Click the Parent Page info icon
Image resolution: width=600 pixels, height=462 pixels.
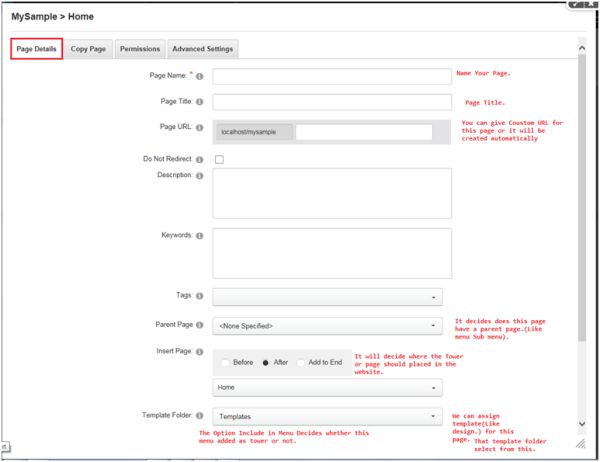pos(199,325)
